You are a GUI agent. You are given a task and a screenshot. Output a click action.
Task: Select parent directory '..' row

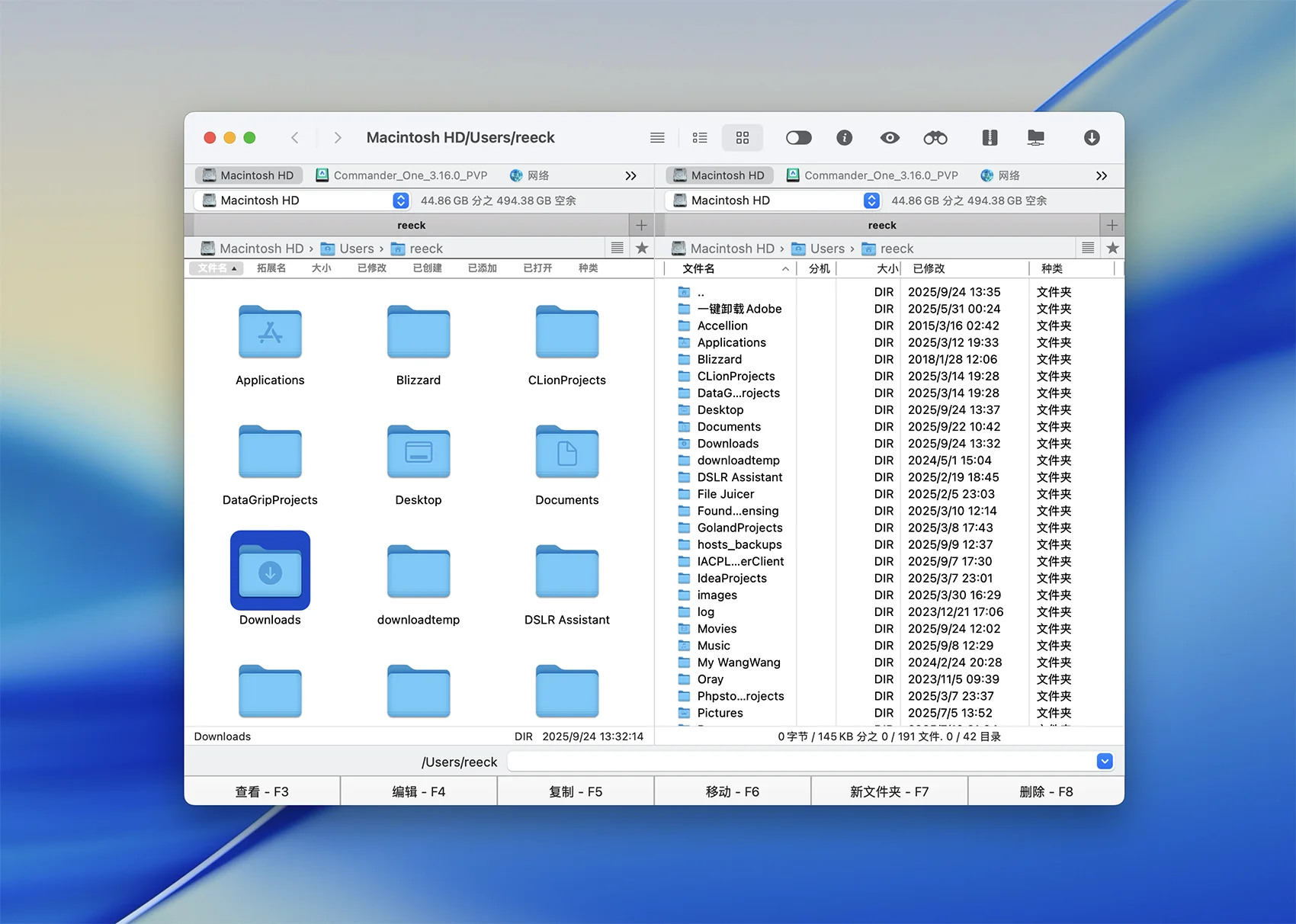pos(888,292)
